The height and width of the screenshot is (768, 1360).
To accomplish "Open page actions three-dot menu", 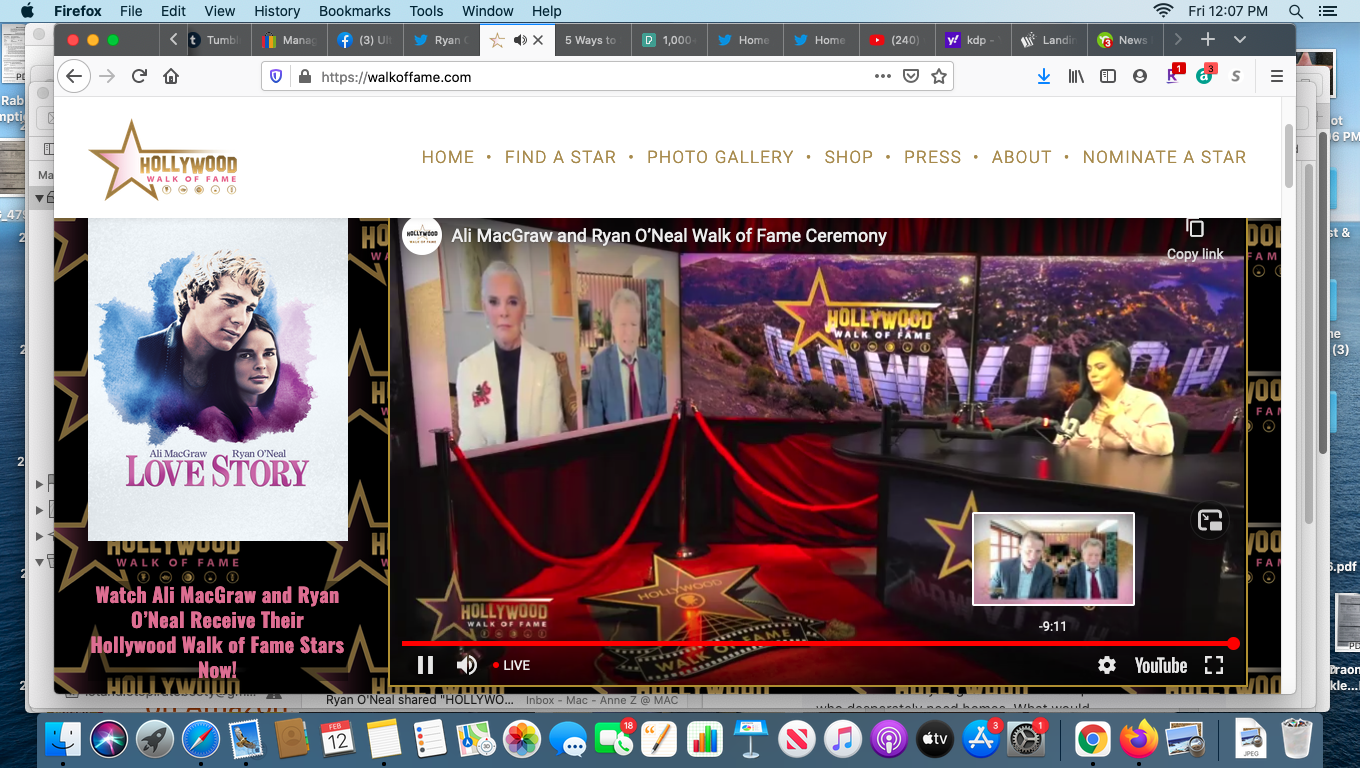I will (882, 76).
